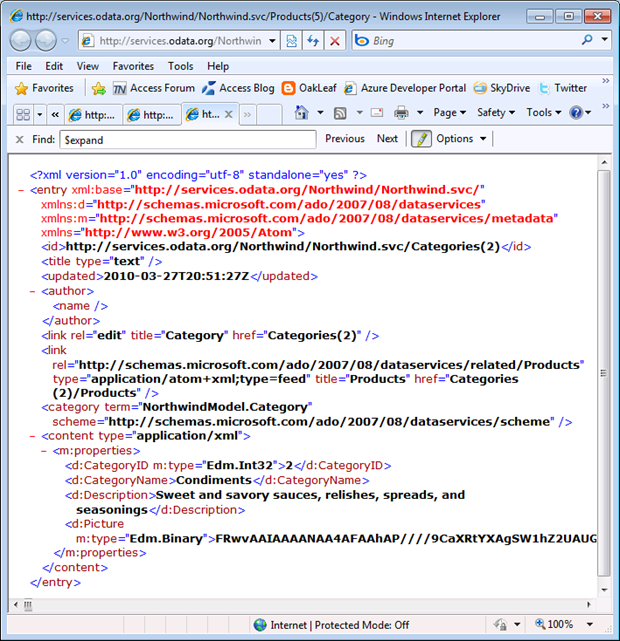620x641 pixels.
Task: Open the Print dropdown arrow
Action: pos(420,112)
